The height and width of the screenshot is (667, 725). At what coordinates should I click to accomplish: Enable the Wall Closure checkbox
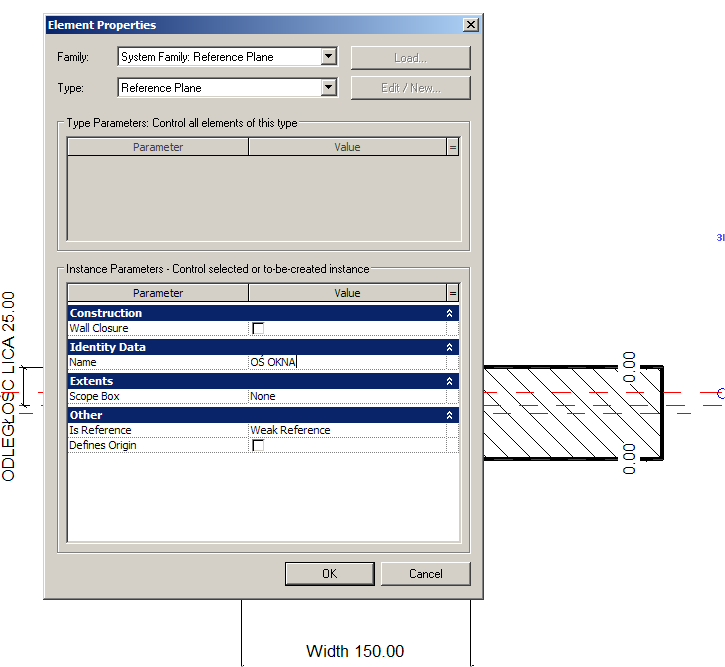(x=258, y=328)
